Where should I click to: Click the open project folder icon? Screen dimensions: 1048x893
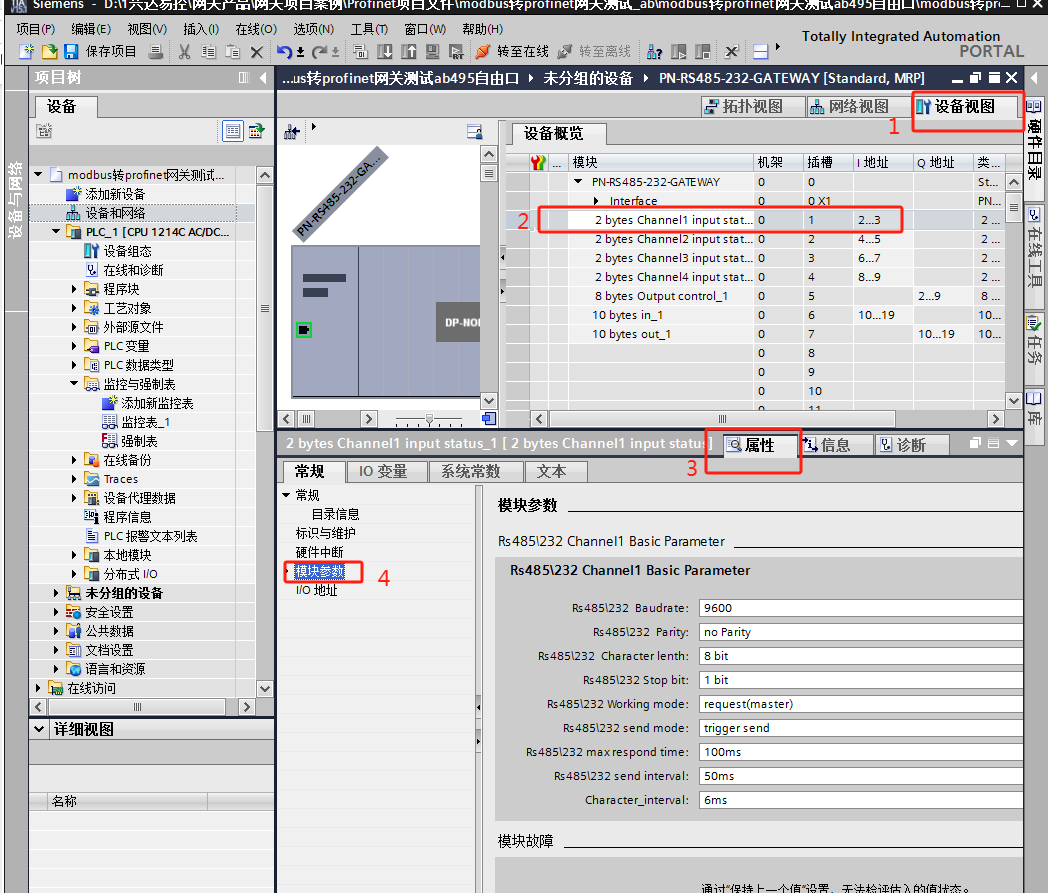click(x=49, y=51)
